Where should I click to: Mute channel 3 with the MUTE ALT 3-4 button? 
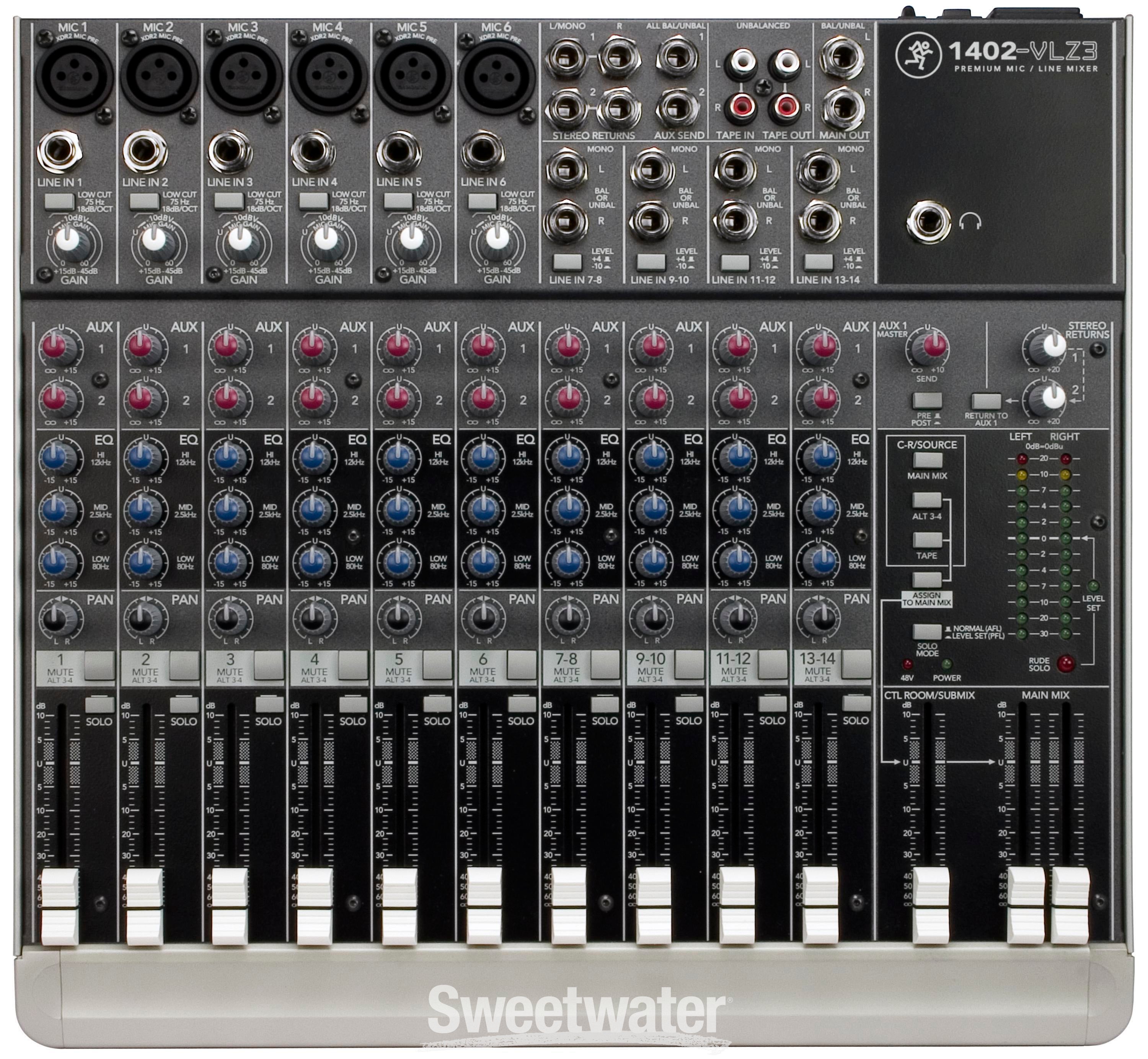(269, 665)
